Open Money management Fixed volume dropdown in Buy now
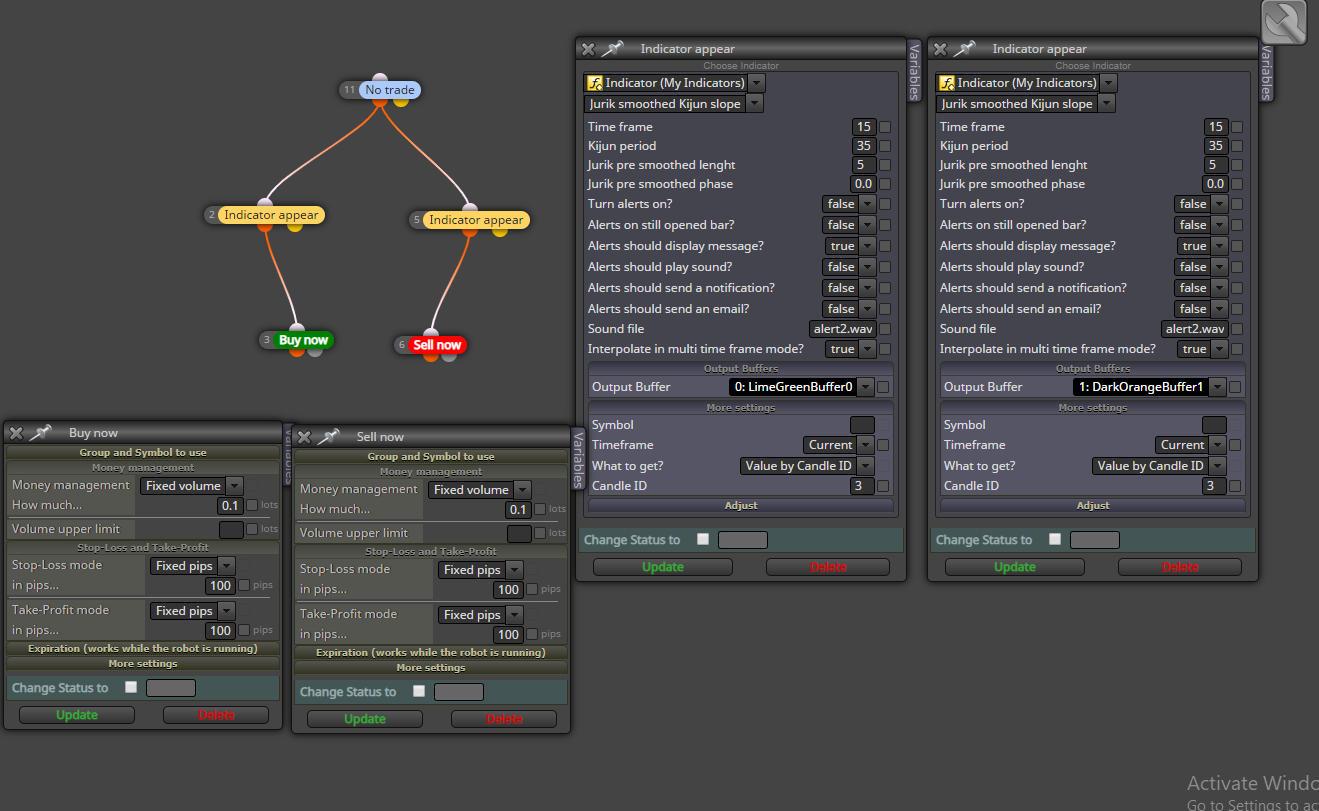The height and width of the screenshot is (811, 1319). [x=191, y=486]
